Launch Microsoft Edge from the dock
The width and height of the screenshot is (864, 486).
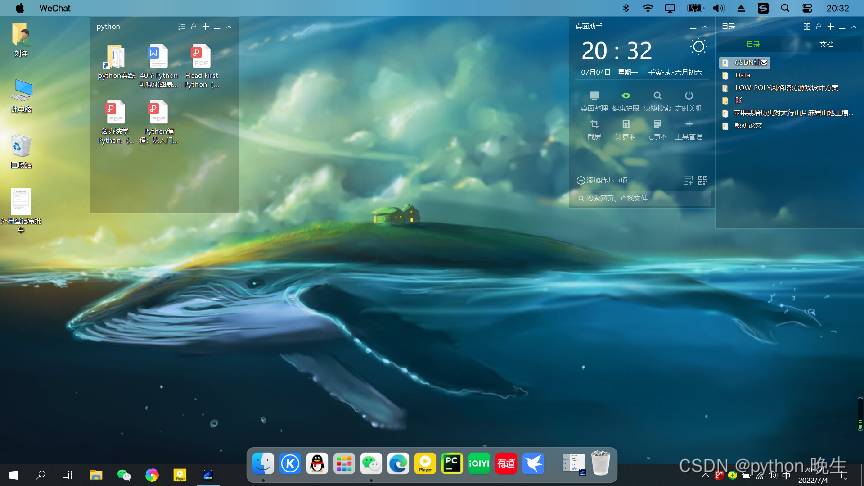[x=398, y=463]
